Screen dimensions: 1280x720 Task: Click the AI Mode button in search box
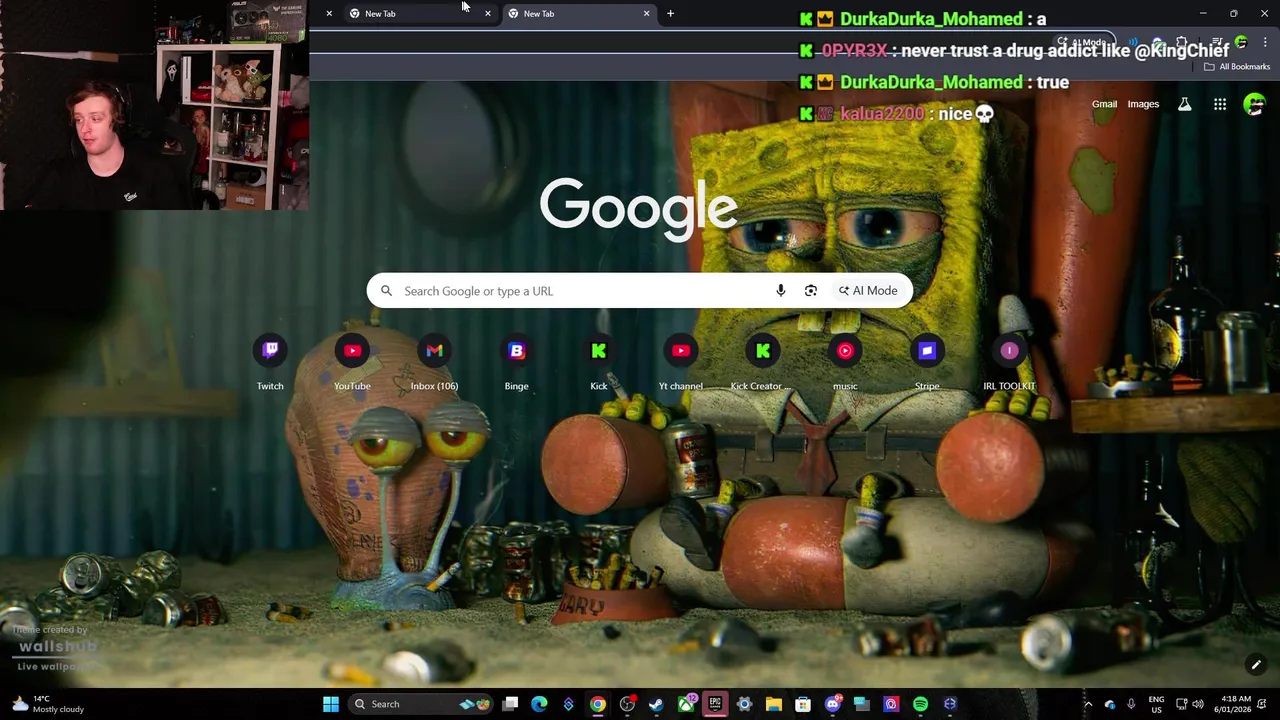(868, 291)
